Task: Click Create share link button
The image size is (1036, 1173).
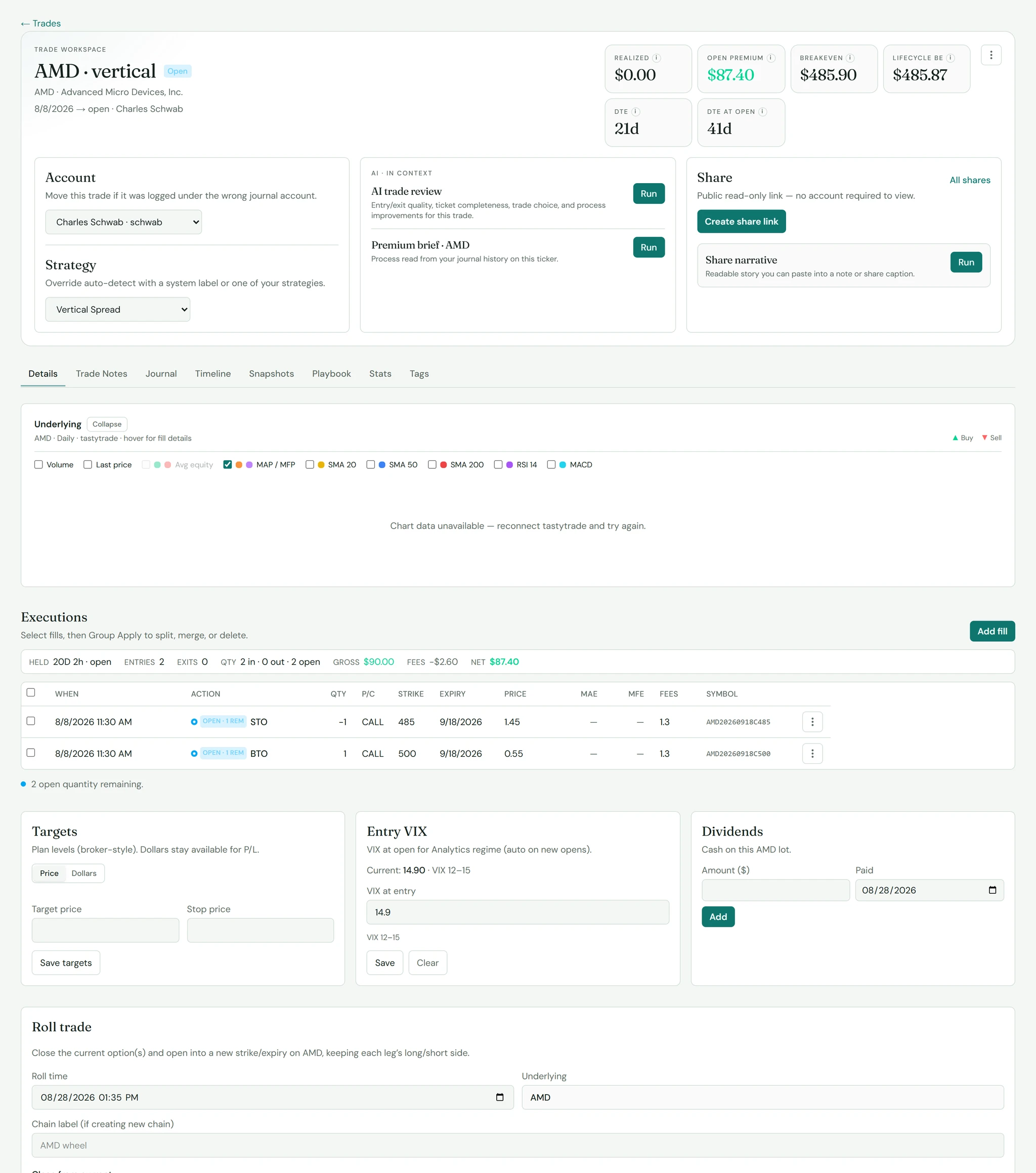Action: coord(741,222)
